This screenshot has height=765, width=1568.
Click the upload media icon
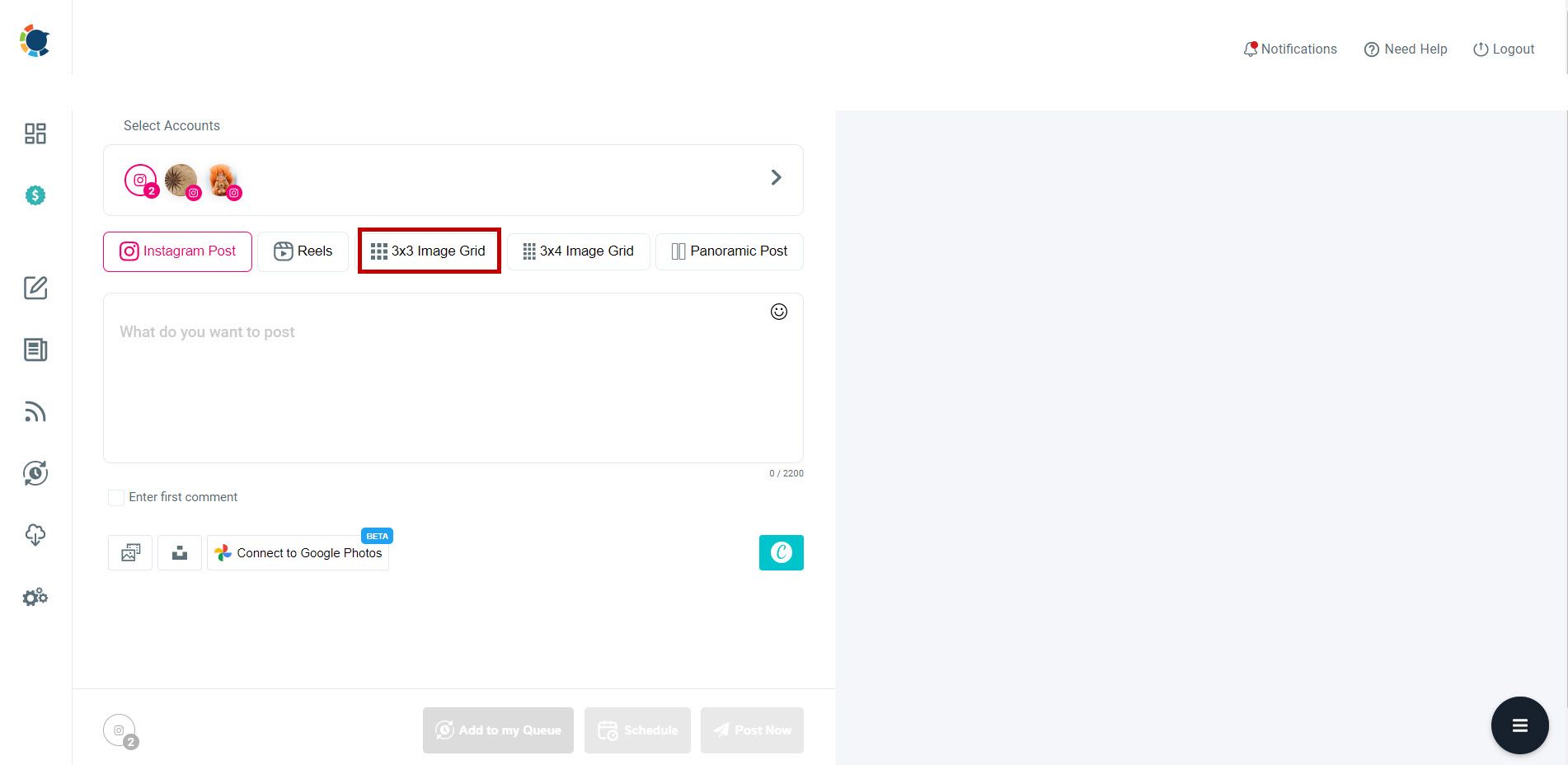[179, 552]
